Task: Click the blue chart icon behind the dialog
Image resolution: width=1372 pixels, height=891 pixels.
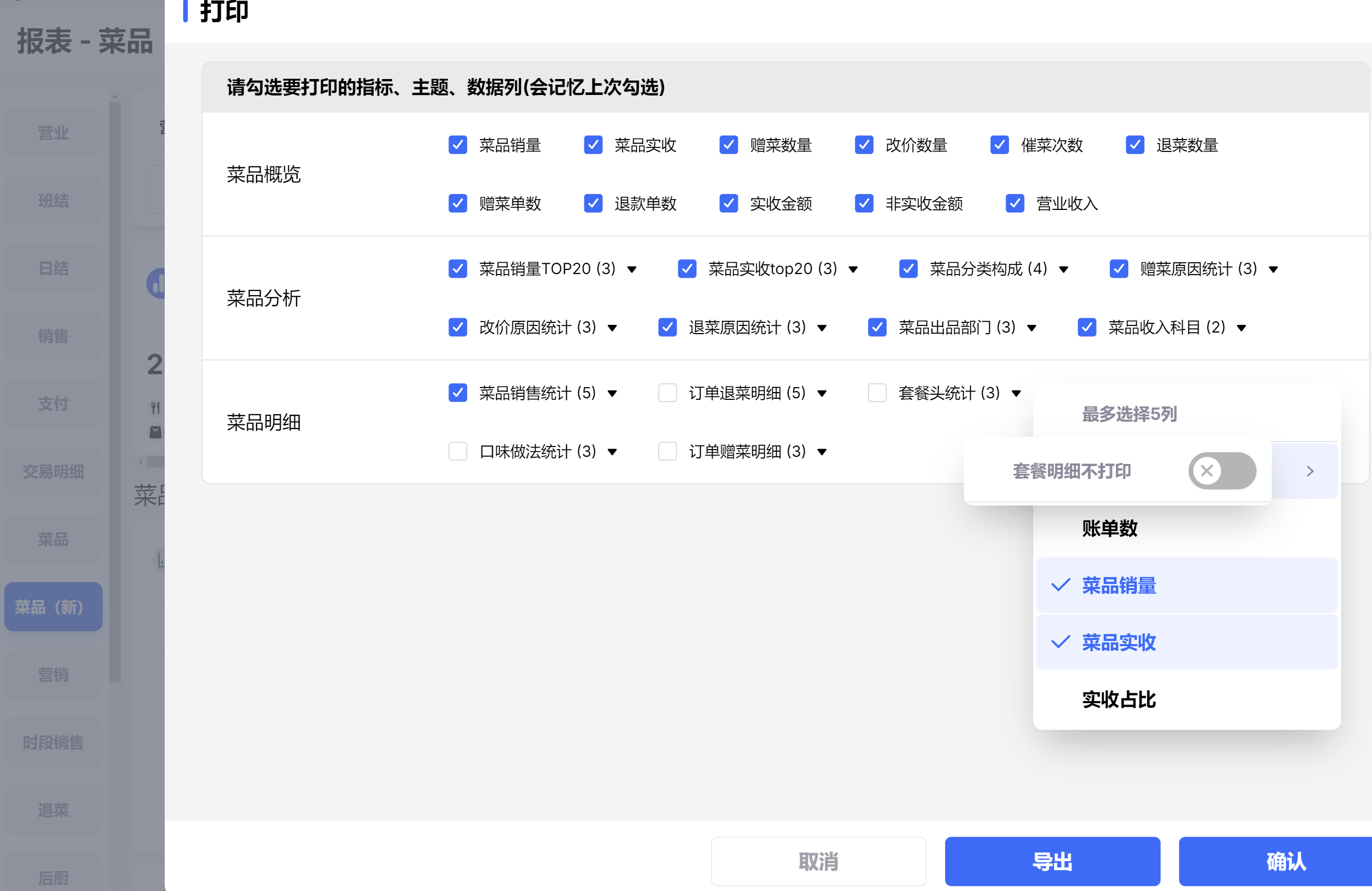Action: tap(156, 283)
